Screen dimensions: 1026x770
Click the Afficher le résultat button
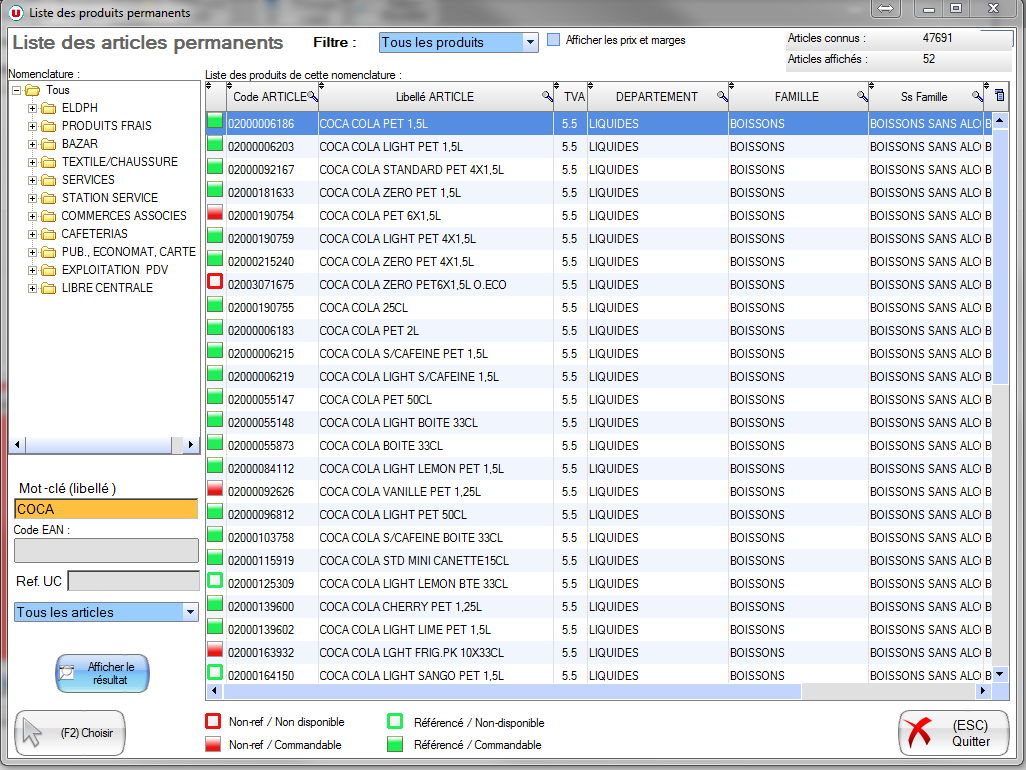pos(102,674)
